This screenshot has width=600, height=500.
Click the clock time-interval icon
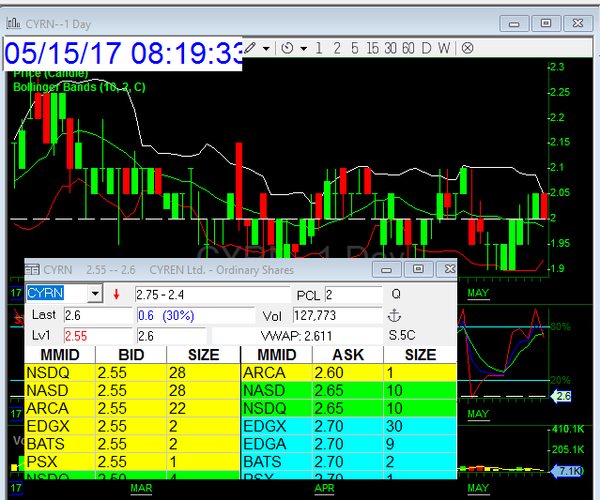coord(287,47)
